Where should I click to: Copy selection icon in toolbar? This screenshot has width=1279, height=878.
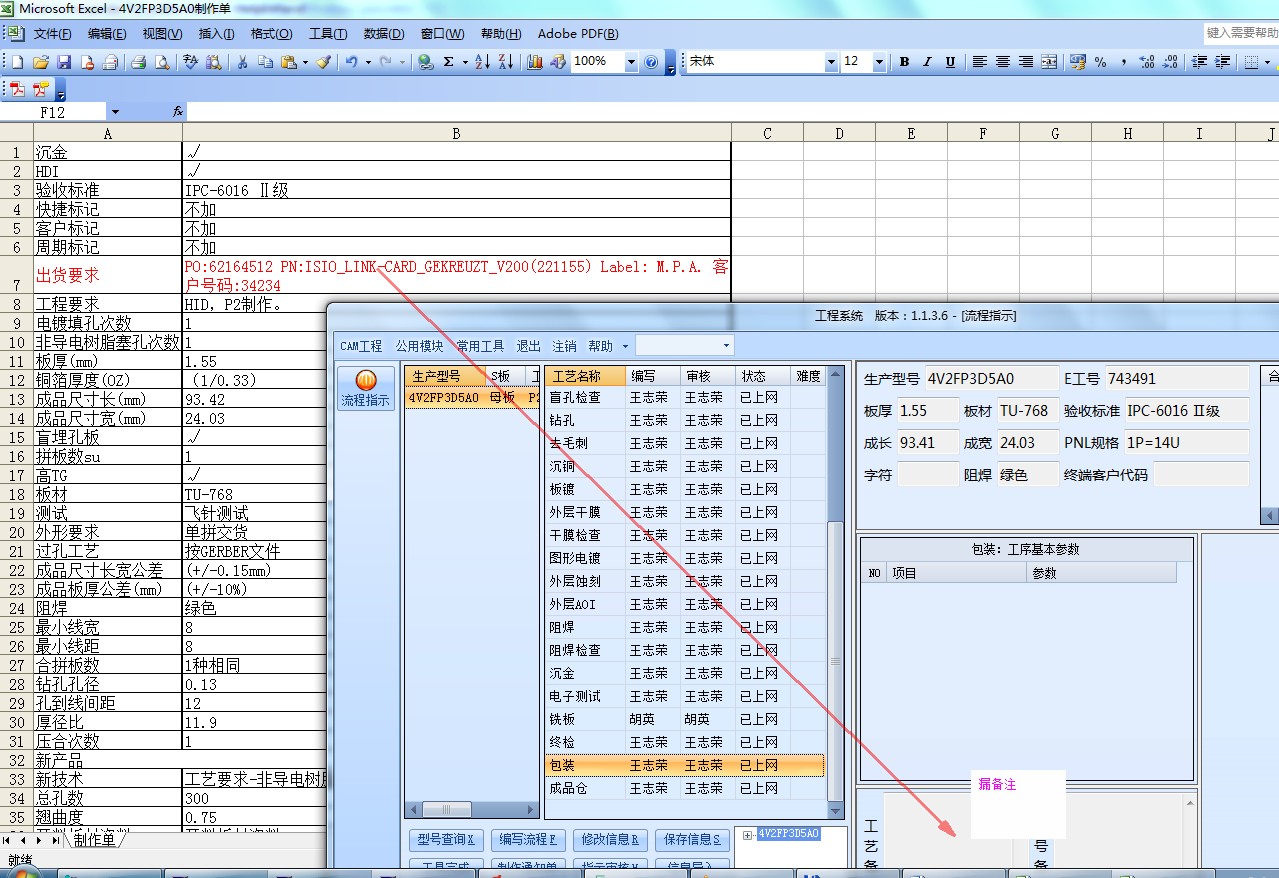tap(265, 62)
